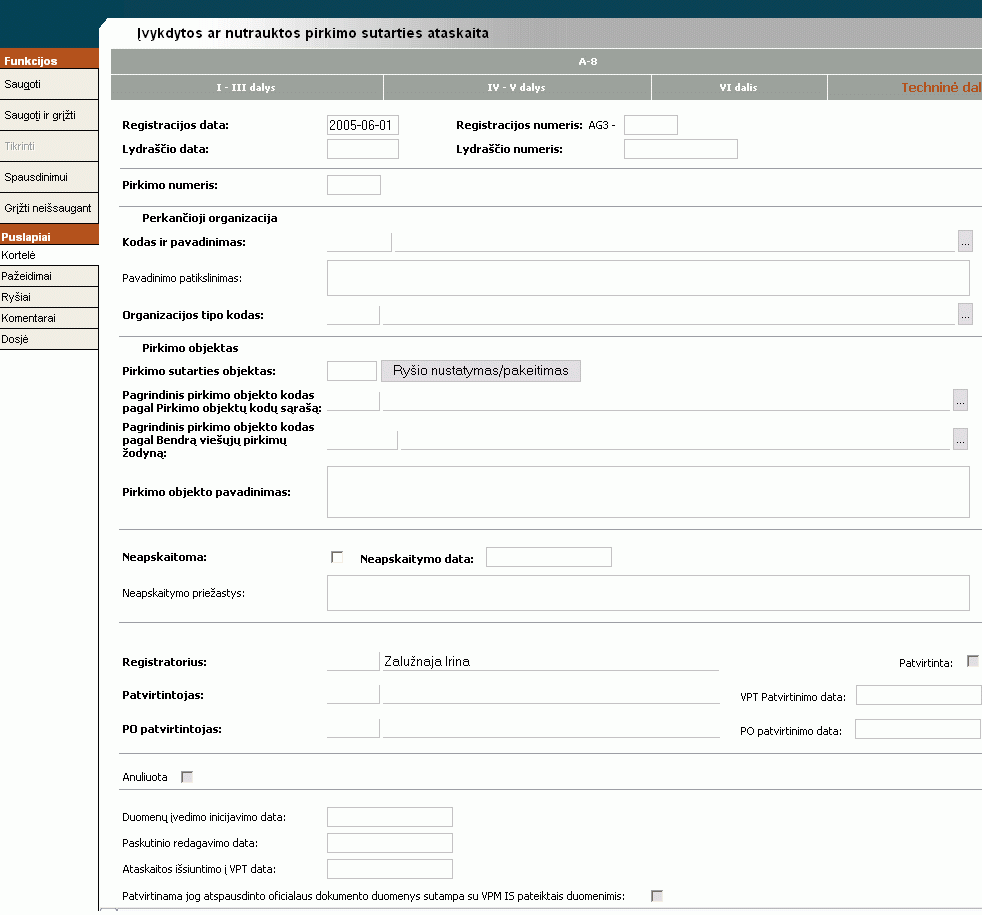Screen dimensions: 982x915
Task: Switch to Techninė dalis tab
Action: (x=905, y=88)
